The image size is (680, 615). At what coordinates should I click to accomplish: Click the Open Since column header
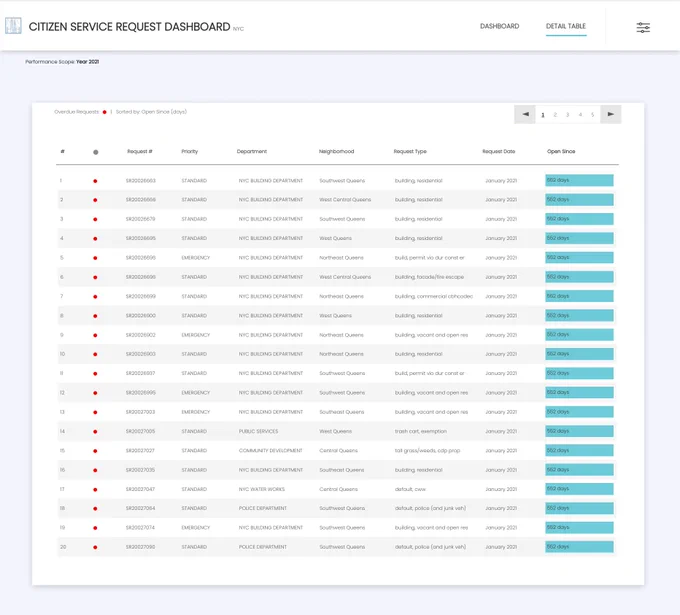(561, 151)
